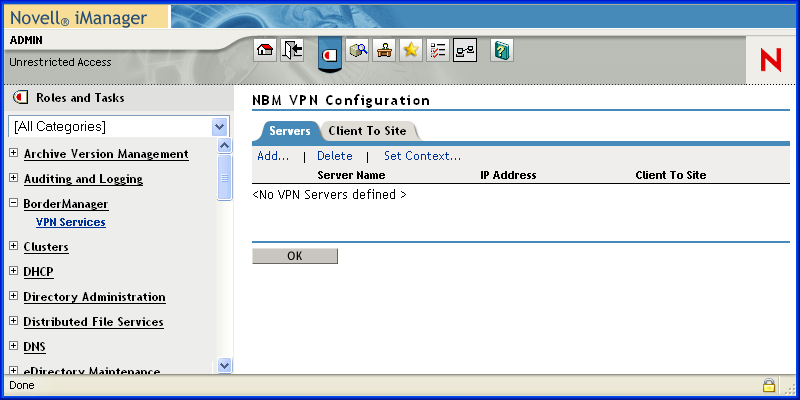Click the Configure desk icon

pyautogui.click(x=384, y=51)
